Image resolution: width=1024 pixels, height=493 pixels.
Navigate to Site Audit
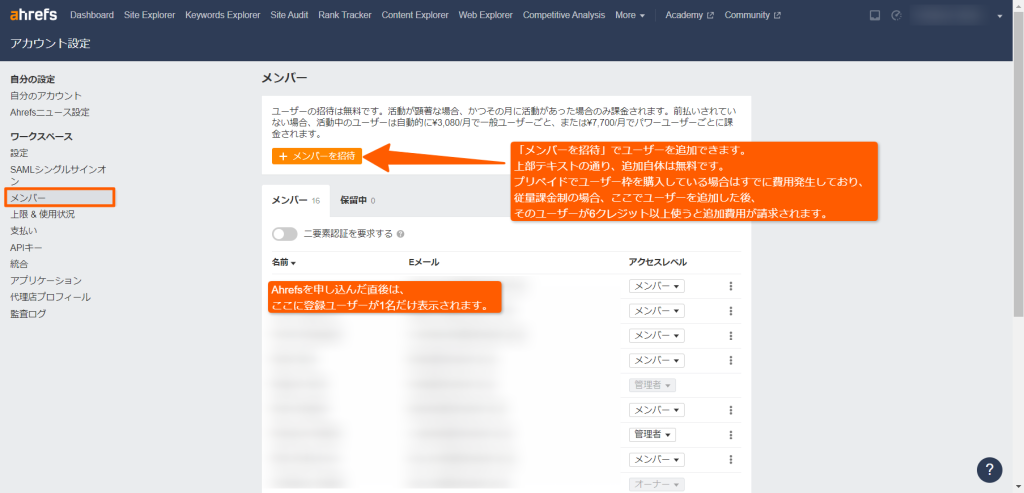pos(289,15)
